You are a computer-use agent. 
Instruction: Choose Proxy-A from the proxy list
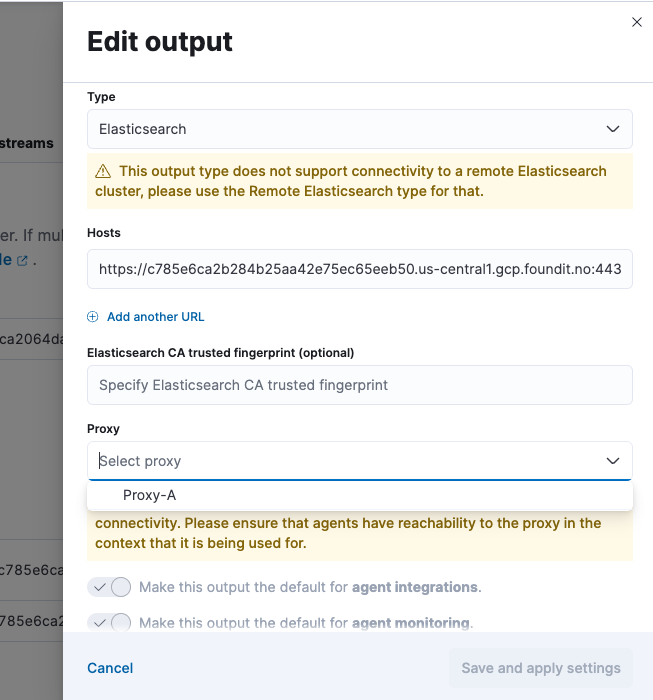coord(150,495)
